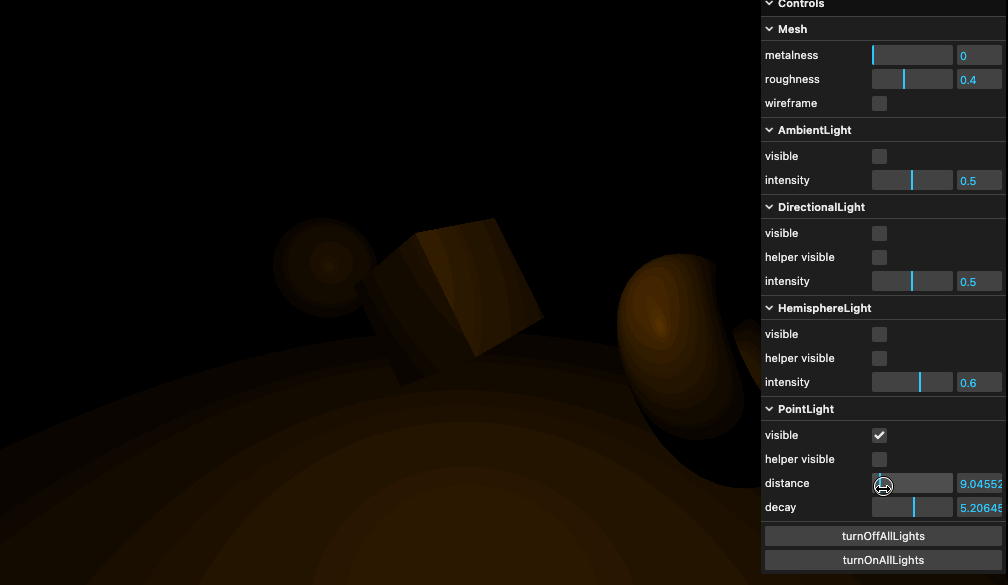Enable DirectionalLight visible checkbox
Screen dimensions: 1008x585
click(x=879, y=233)
